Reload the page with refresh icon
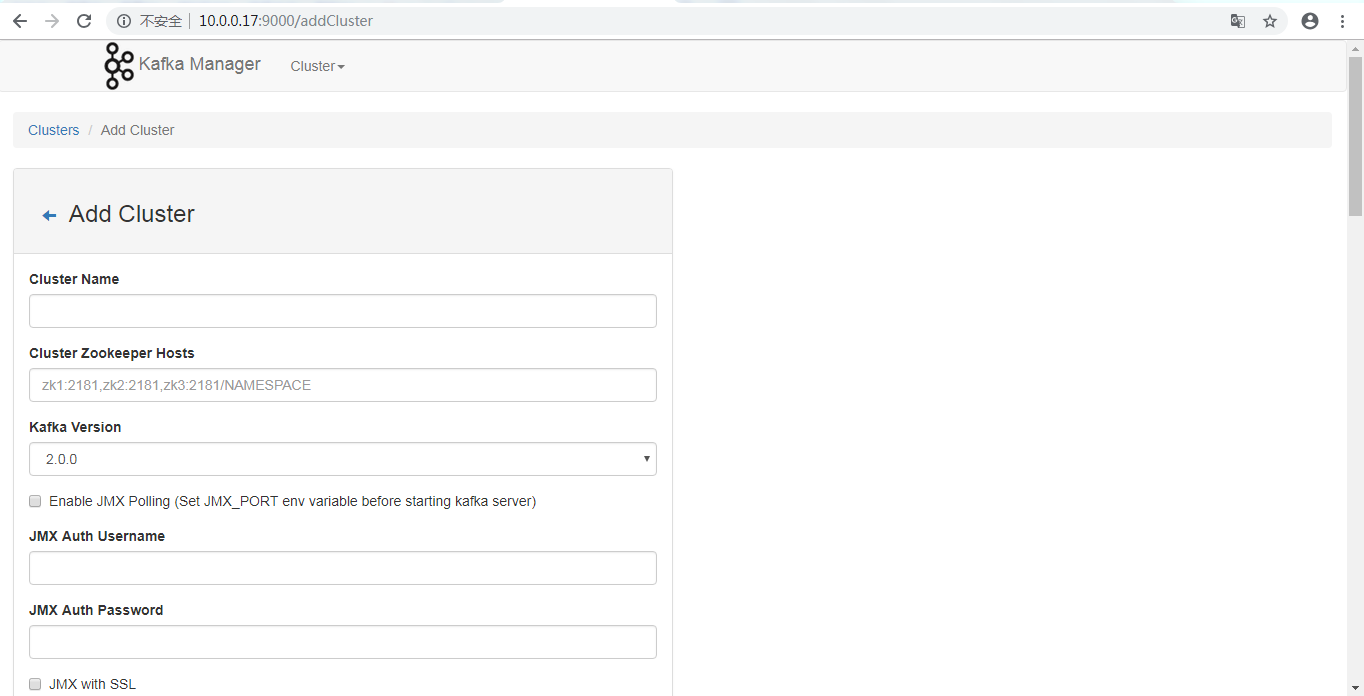 [84, 21]
